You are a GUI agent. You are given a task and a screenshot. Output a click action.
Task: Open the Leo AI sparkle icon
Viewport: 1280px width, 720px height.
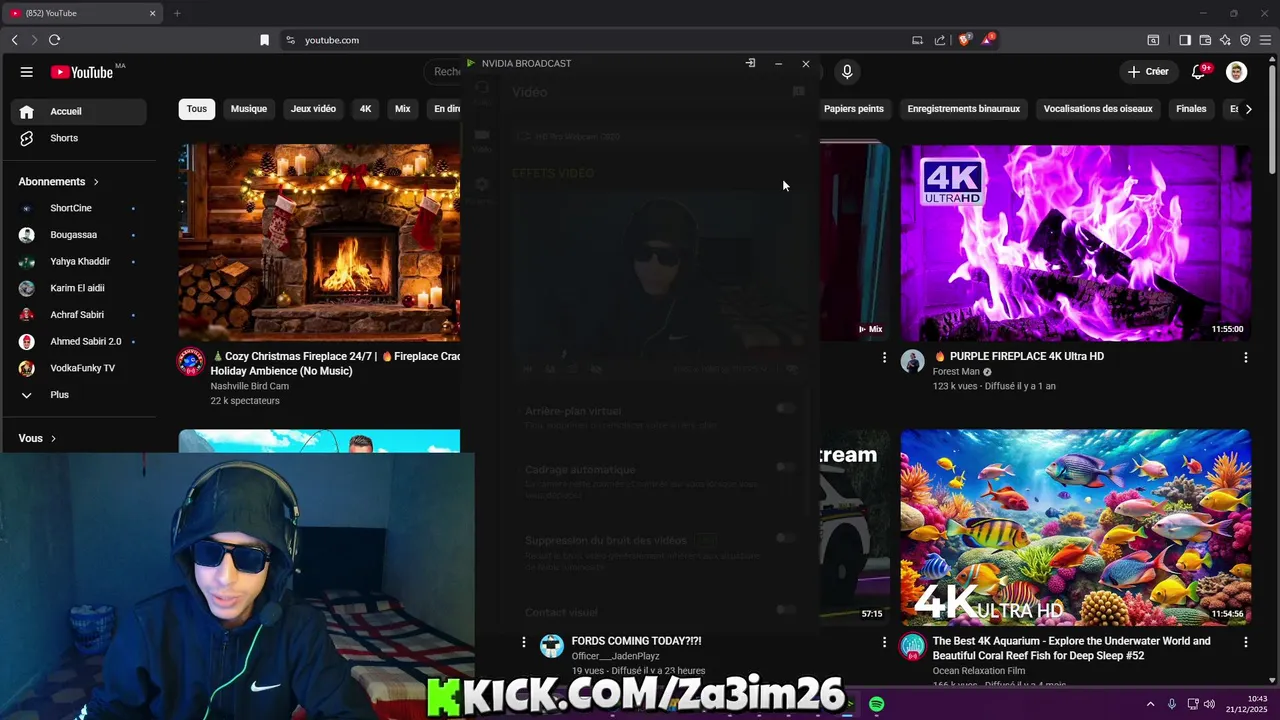[1225, 40]
